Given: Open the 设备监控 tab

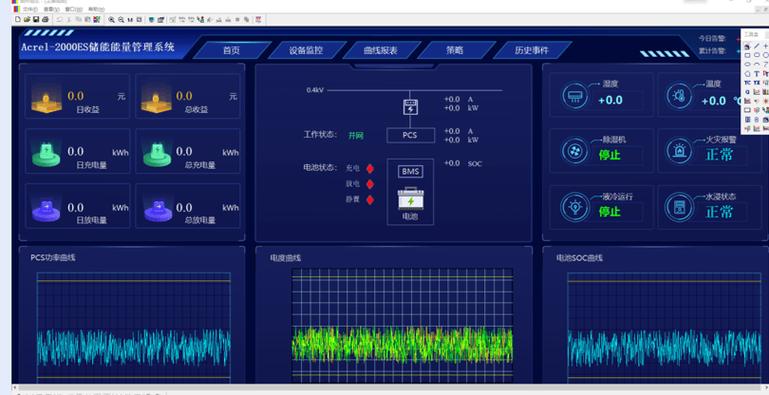Looking at the screenshot, I should tap(306, 51).
